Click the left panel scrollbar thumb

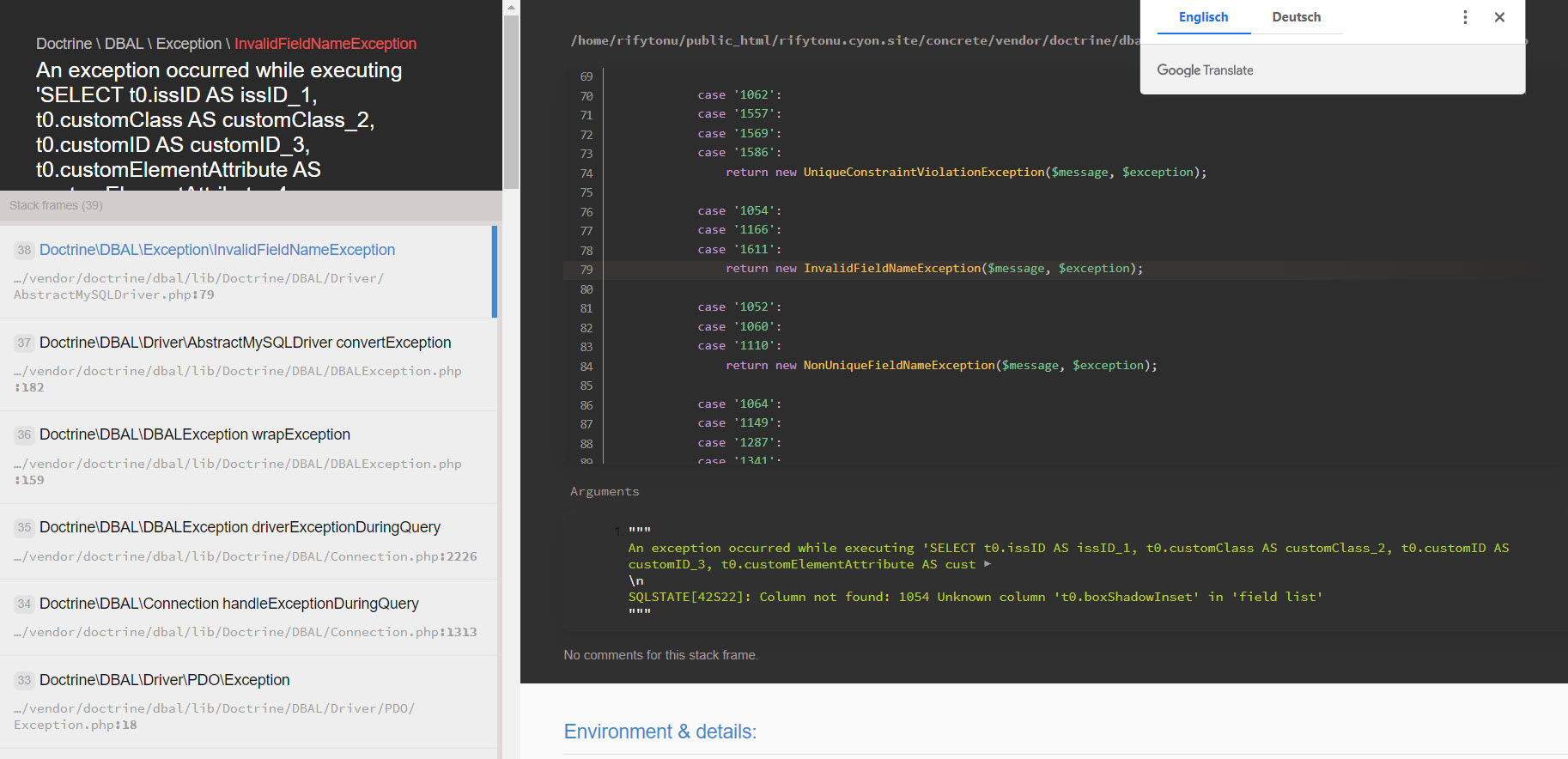[x=511, y=103]
